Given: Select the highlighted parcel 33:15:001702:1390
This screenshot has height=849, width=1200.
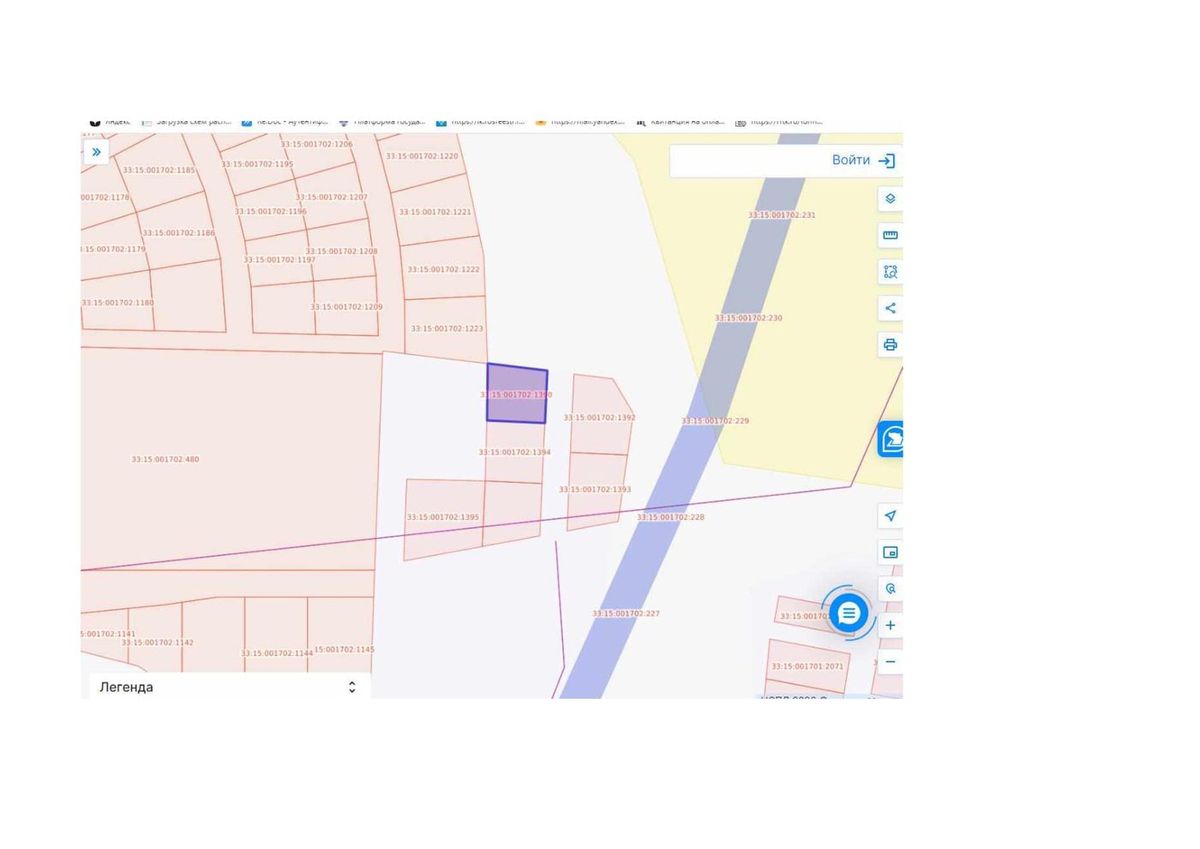Looking at the screenshot, I should pos(517,394).
